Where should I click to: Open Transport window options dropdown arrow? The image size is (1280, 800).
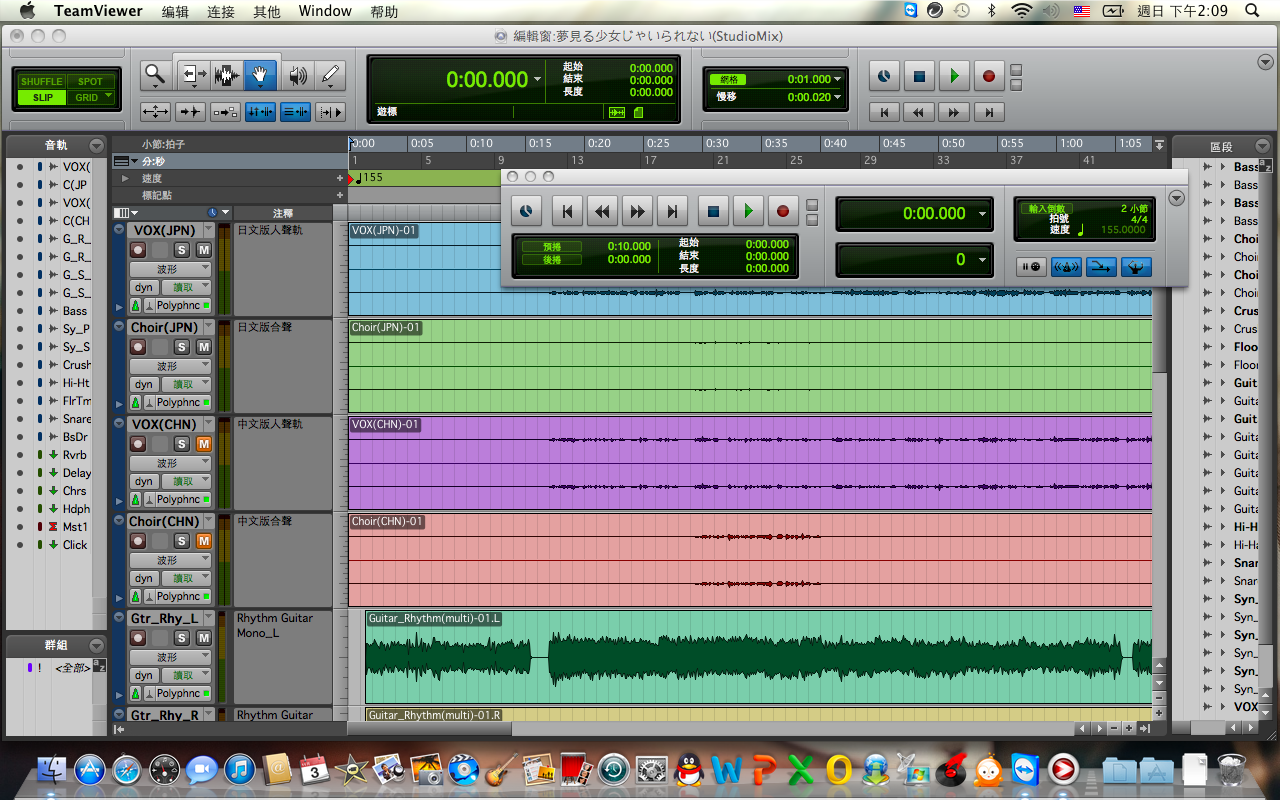point(1176,198)
